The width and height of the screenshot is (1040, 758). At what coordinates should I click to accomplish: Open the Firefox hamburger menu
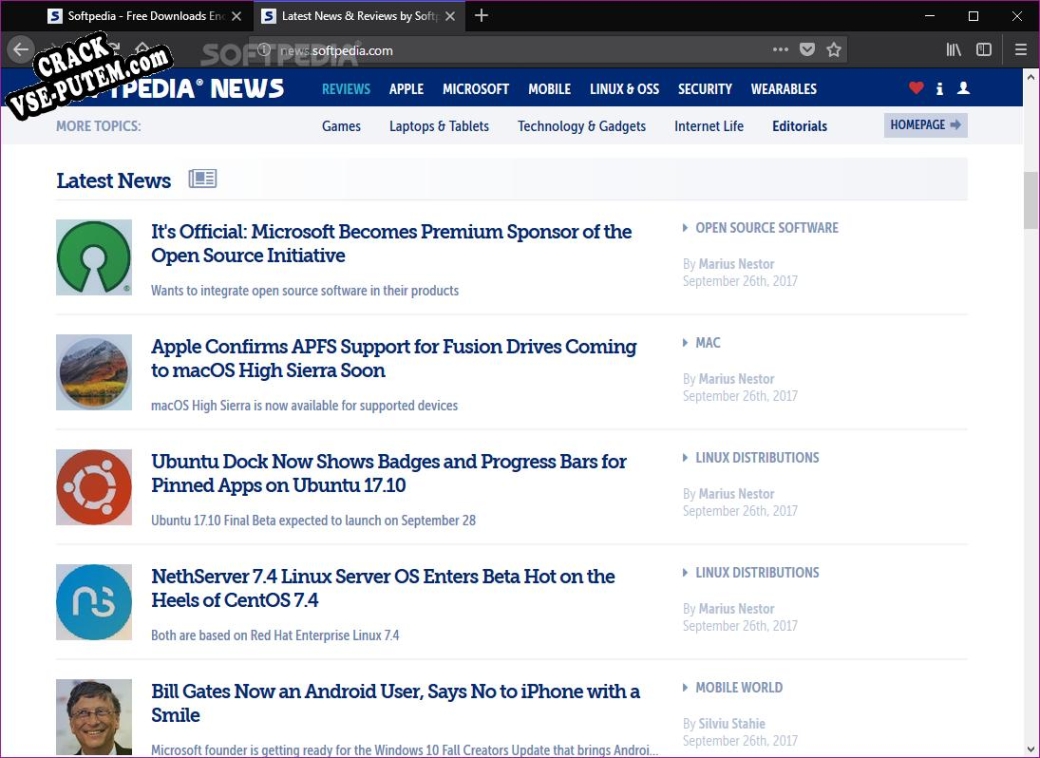click(1021, 50)
